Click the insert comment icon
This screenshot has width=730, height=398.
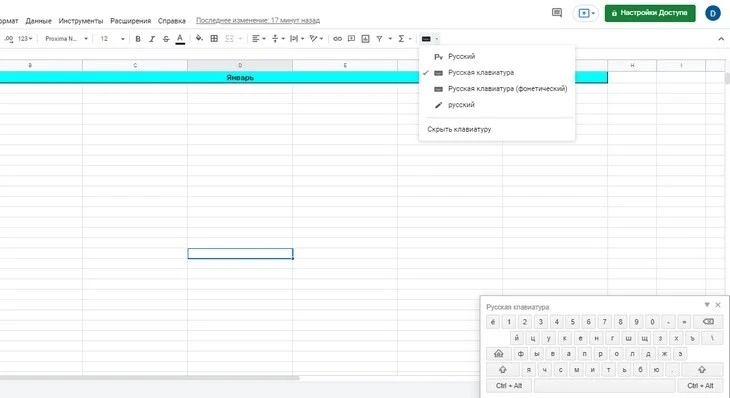(x=351, y=39)
